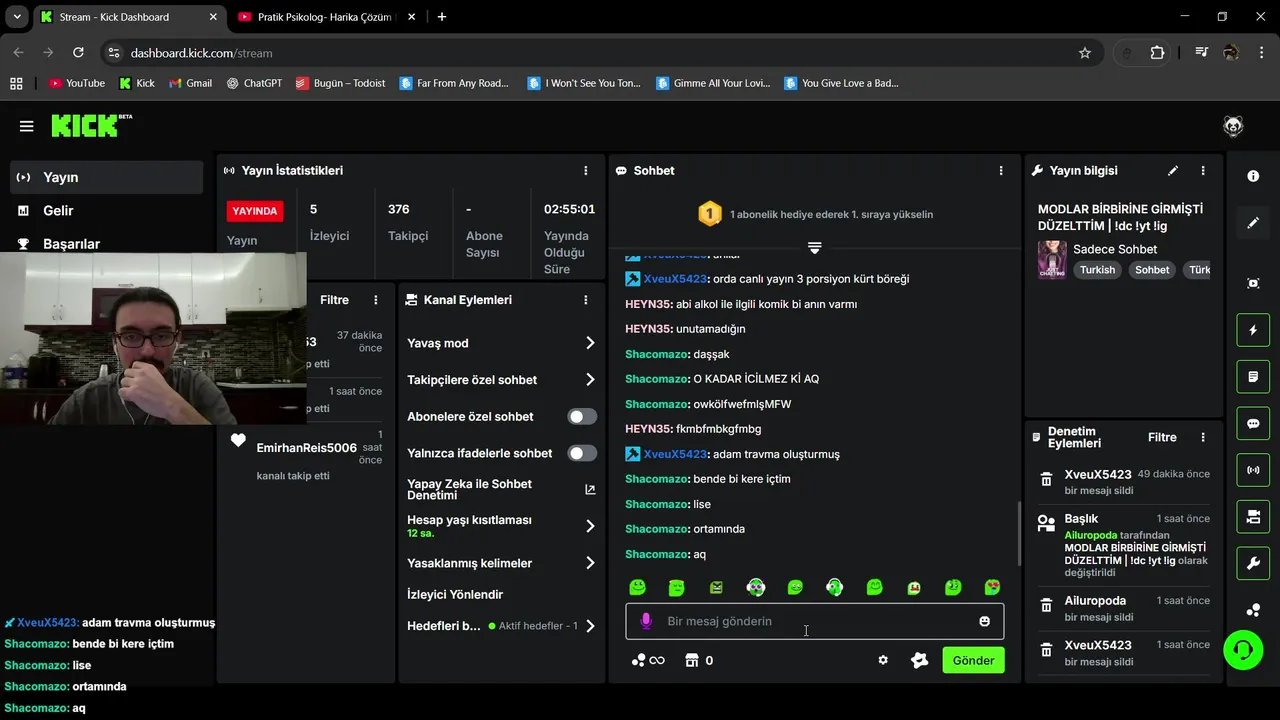Click the Bir mesaj gönderin input field
Screen dimensions: 1280x720
815,621
